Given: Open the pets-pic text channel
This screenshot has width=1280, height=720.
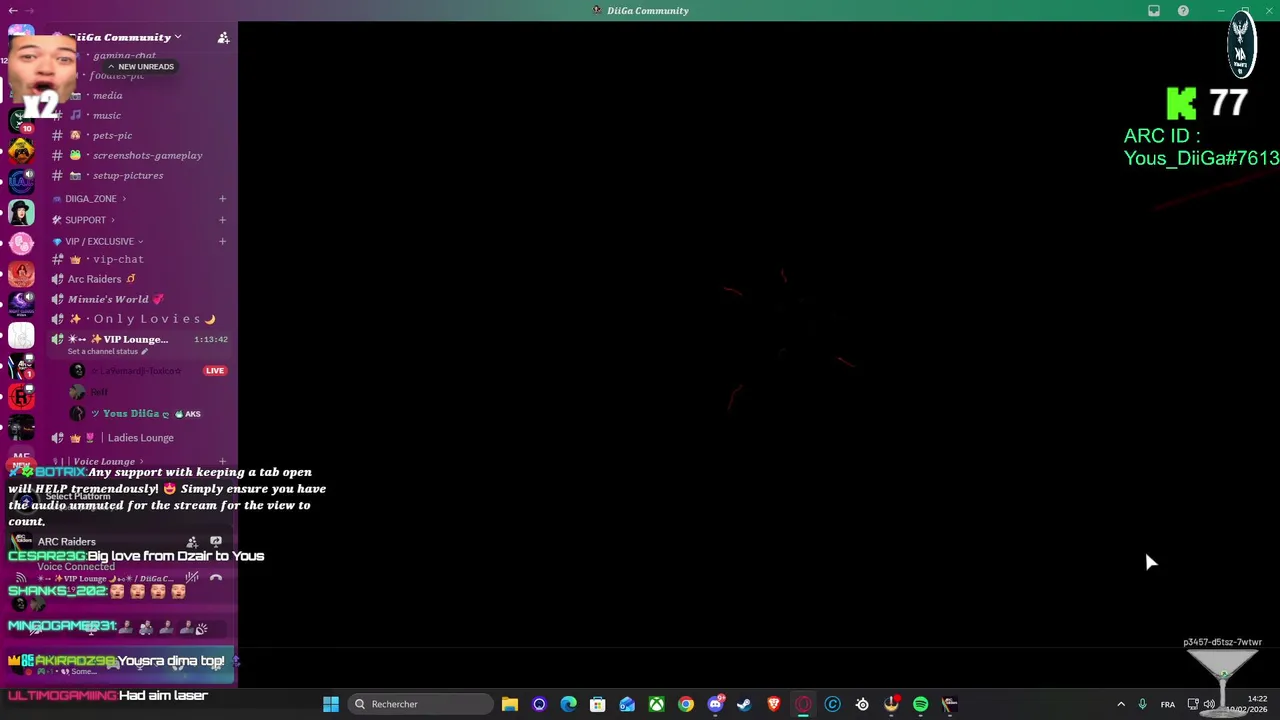Looking at the screenshot, I should 112,135.
